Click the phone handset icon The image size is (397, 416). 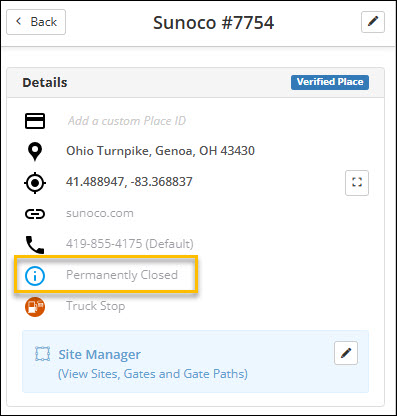(35, 245)
